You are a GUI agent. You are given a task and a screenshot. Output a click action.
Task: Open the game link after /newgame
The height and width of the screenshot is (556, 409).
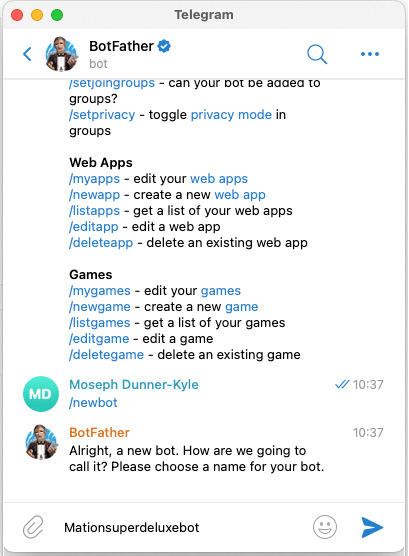point(242,307)
